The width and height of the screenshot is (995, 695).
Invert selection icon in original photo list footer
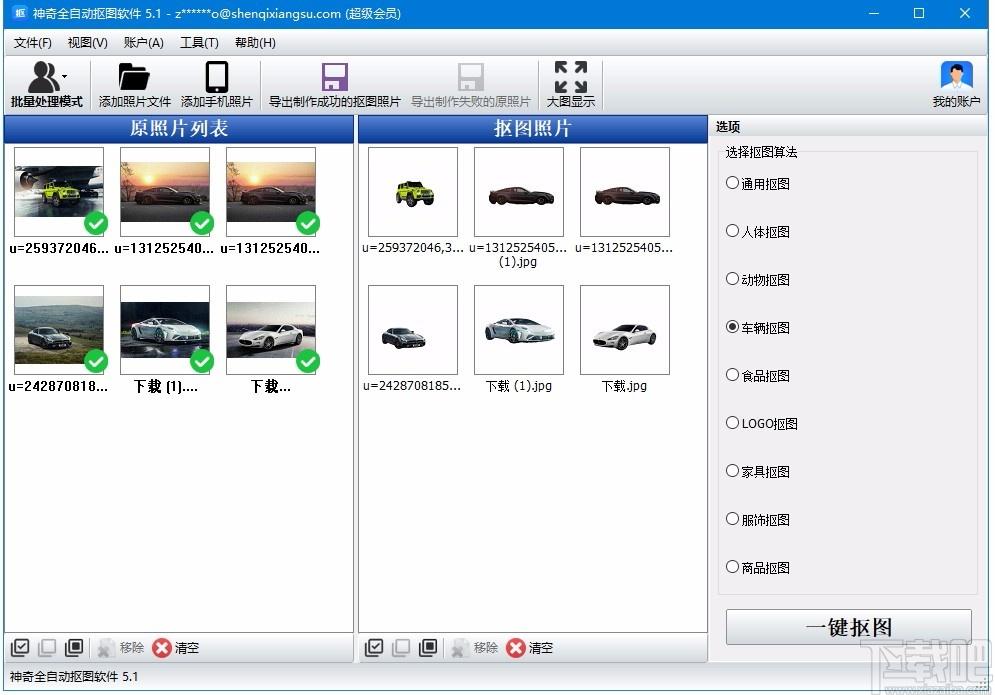coord(74,647)
